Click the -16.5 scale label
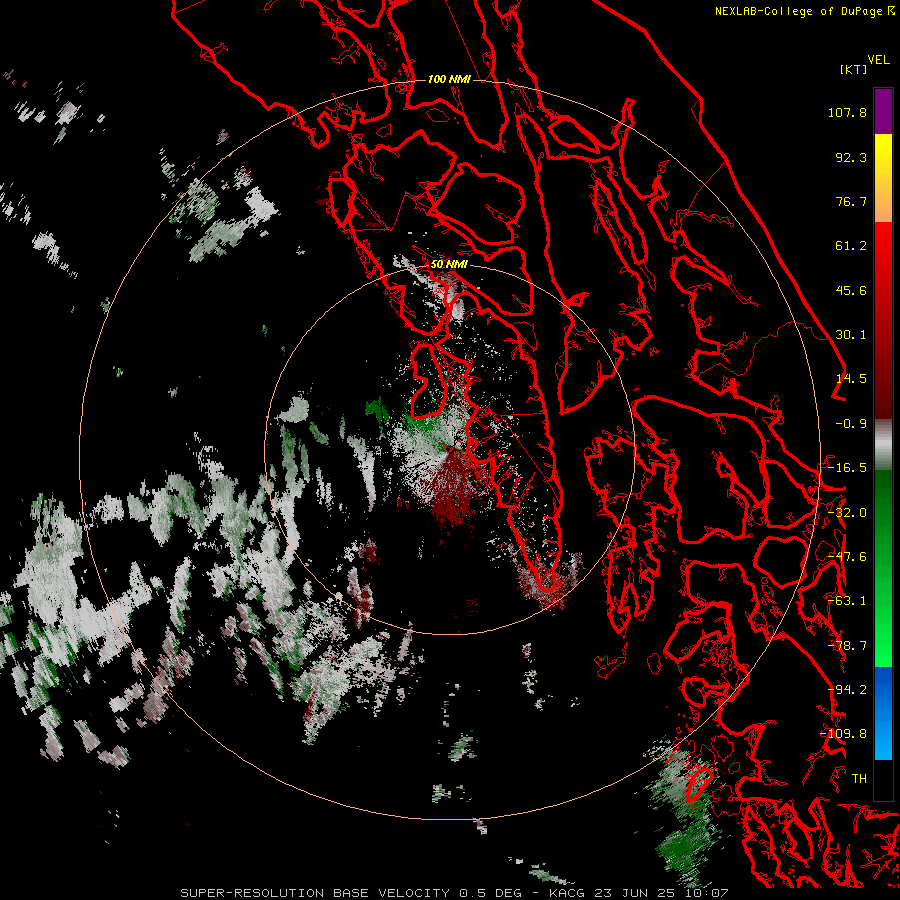The image size is (900, 900). [847, 468]
